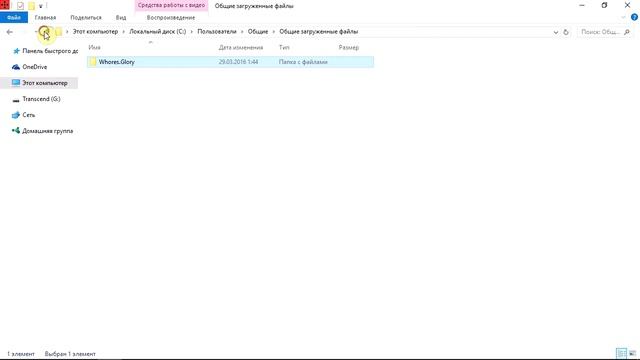Sort by the Имя column header

[x=94, y=47]
